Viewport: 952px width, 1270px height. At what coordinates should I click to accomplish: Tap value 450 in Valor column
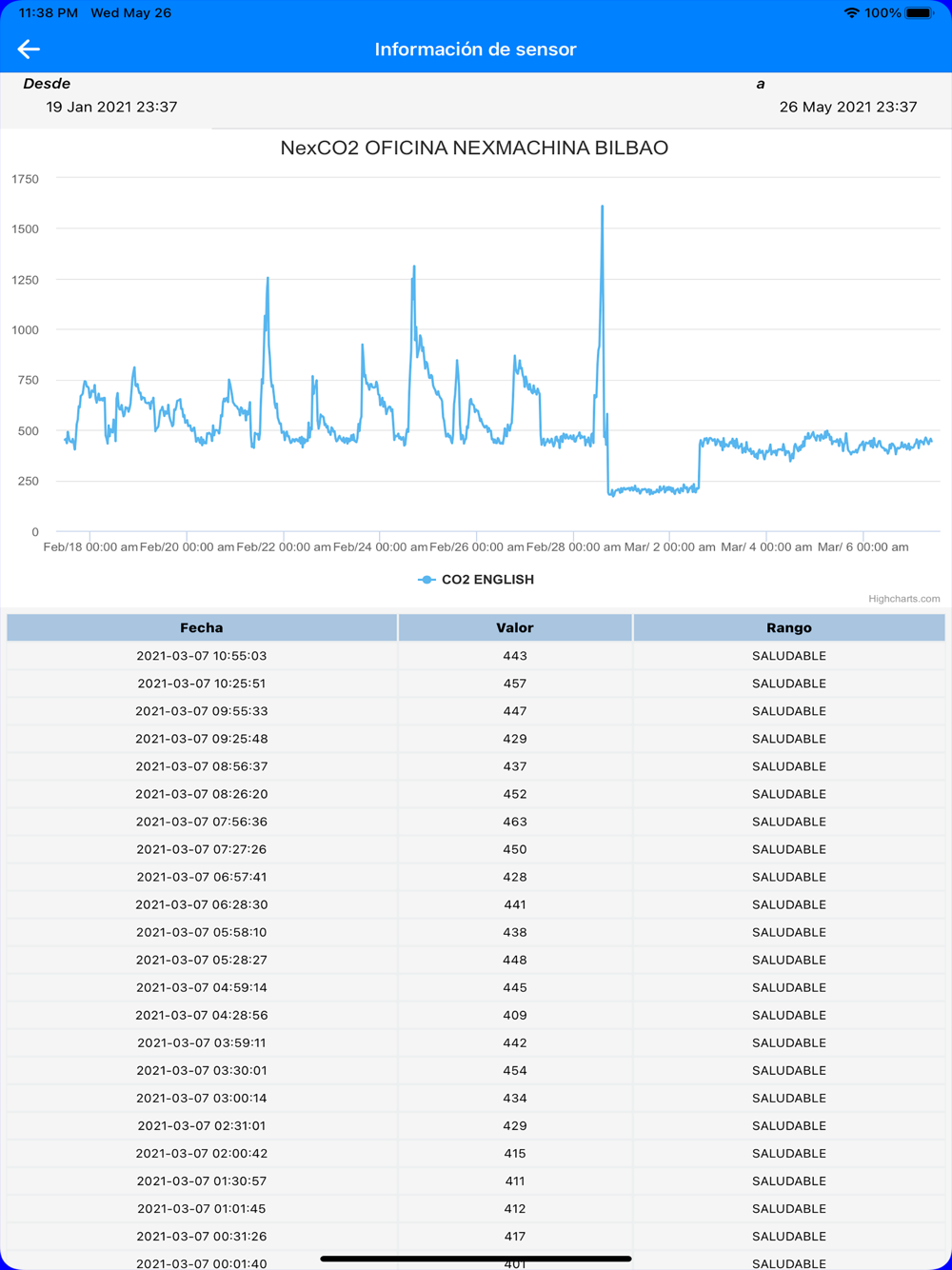[x=515, y=849]
